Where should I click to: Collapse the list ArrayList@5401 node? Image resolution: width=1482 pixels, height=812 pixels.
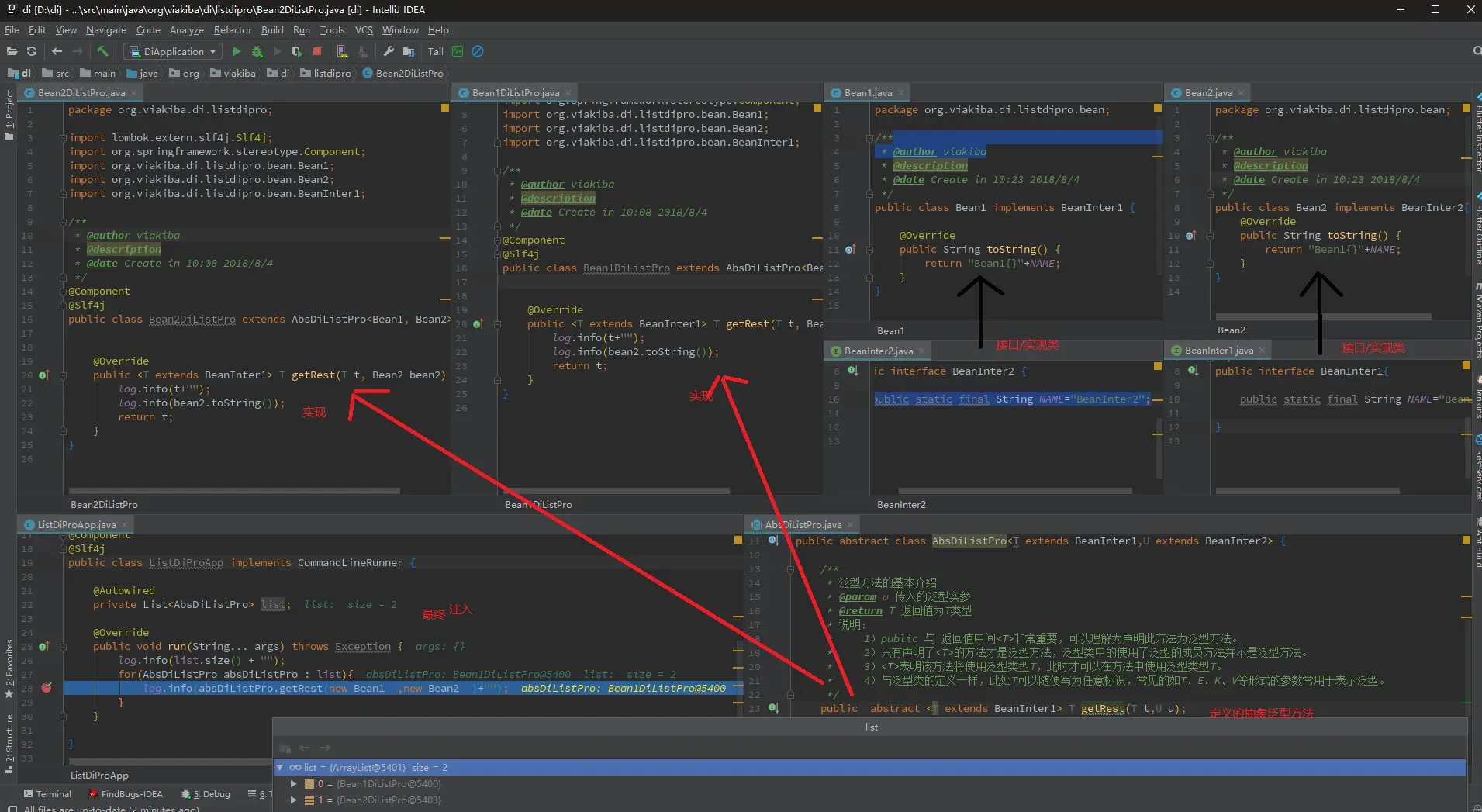(280, 767)
